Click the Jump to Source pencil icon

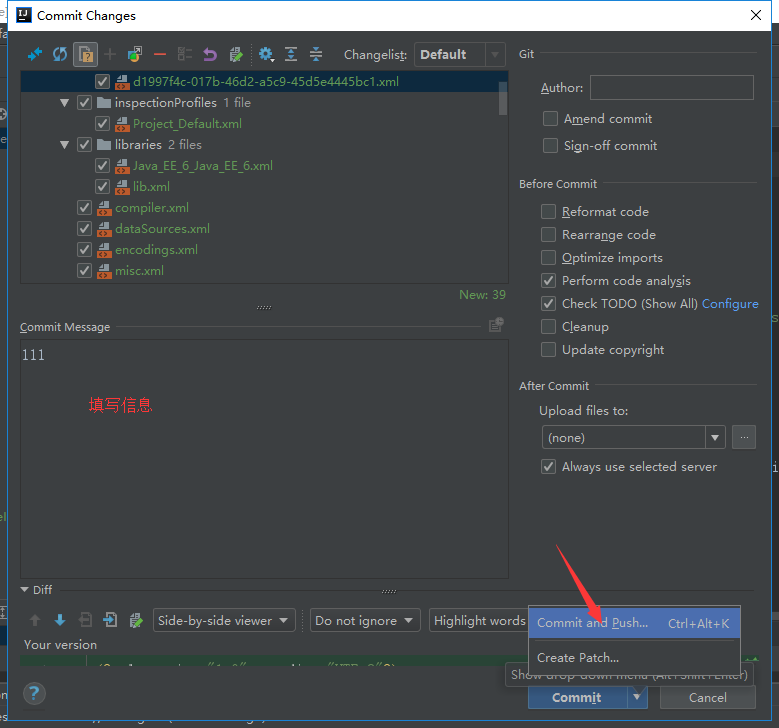(236, 54)
